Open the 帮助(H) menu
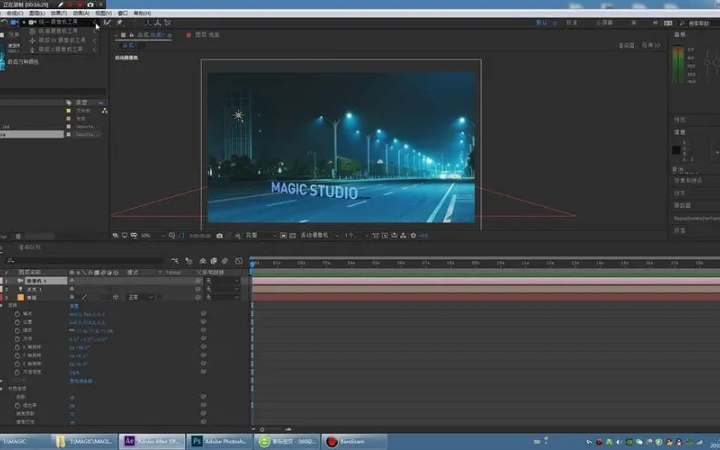 click(x=142, y=13)
